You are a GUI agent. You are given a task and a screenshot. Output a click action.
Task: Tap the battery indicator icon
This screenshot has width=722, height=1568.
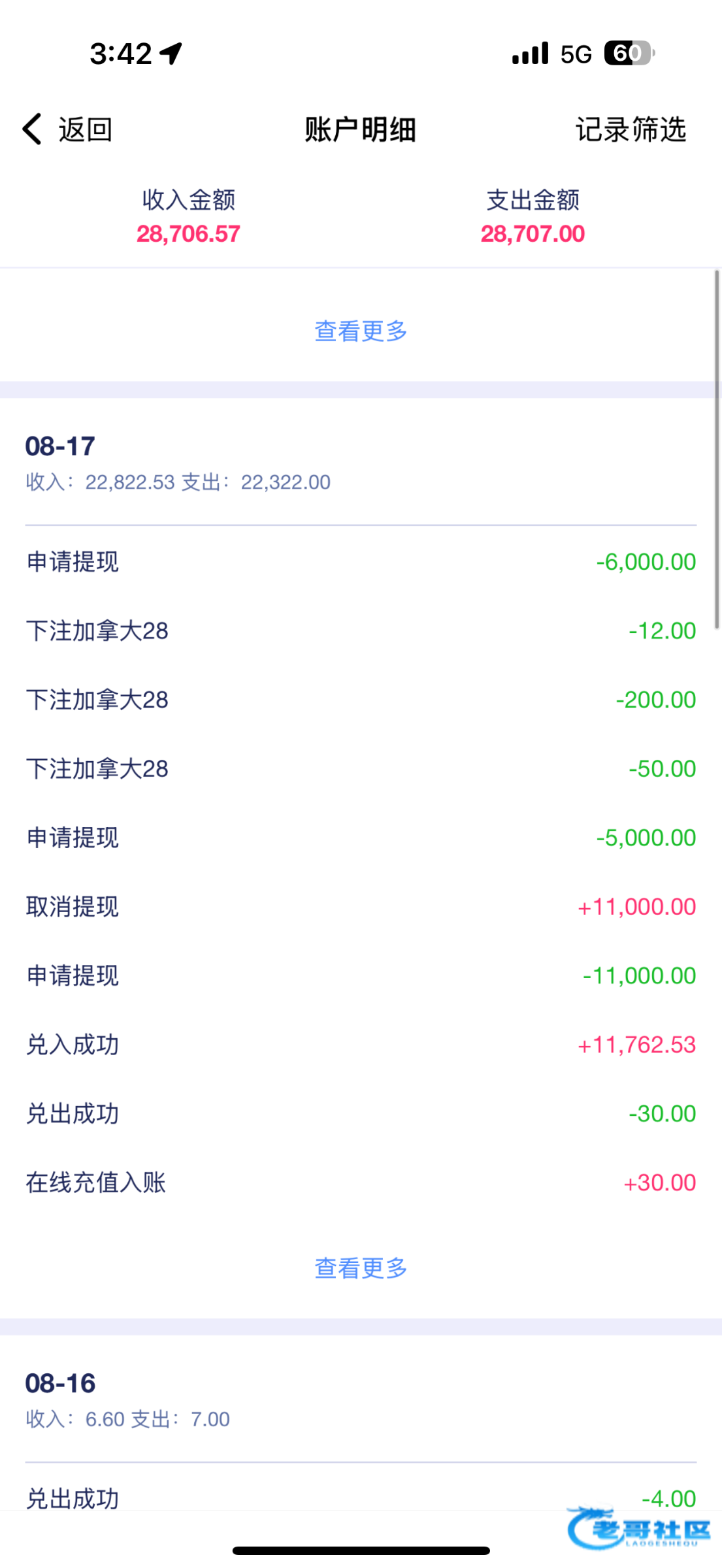(629, 54)
